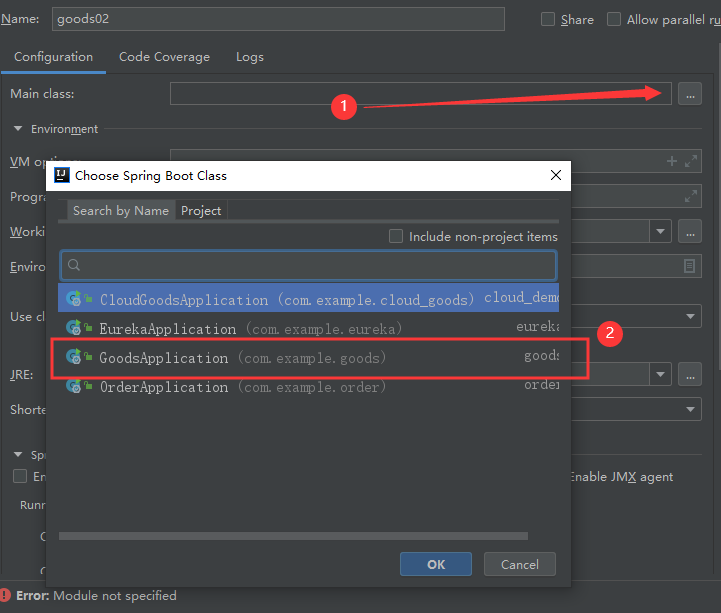Viewport: 721px width, 613px height.
Task: Enable Allow parallel run checkbox
Action: pyautogui.click(x=614, y=19)
